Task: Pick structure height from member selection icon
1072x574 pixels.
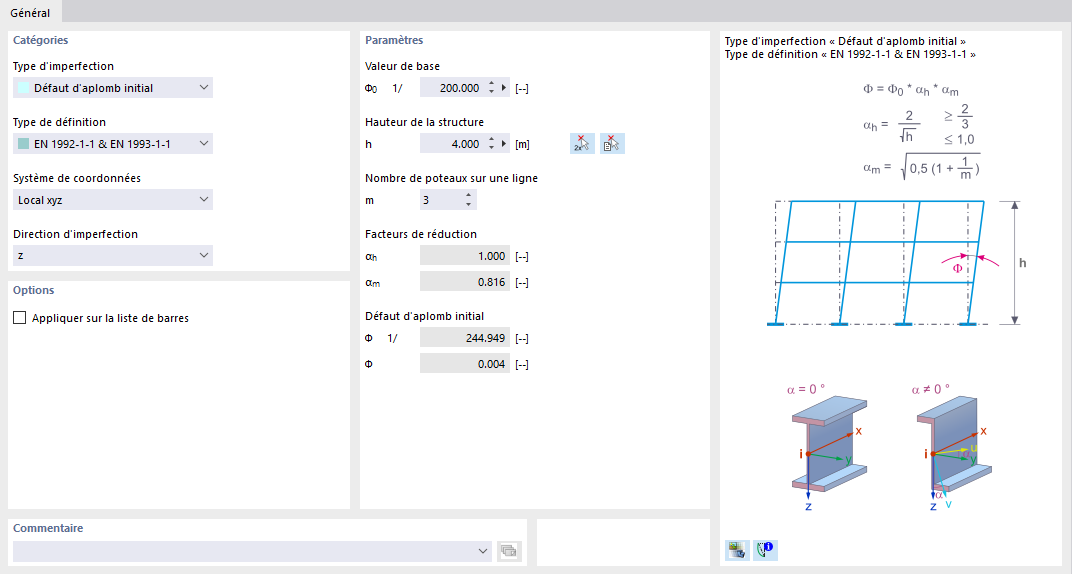Action: pos(612,144)
